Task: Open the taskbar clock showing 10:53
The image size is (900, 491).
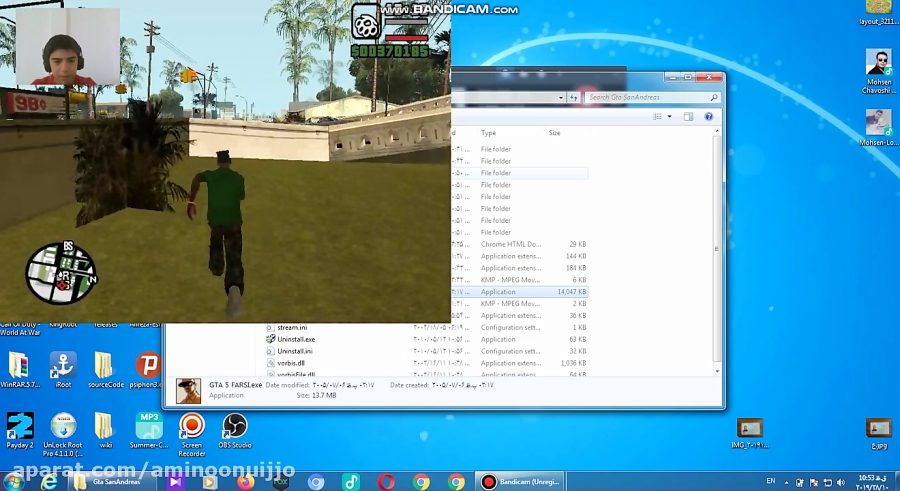Action: point(874,482)
